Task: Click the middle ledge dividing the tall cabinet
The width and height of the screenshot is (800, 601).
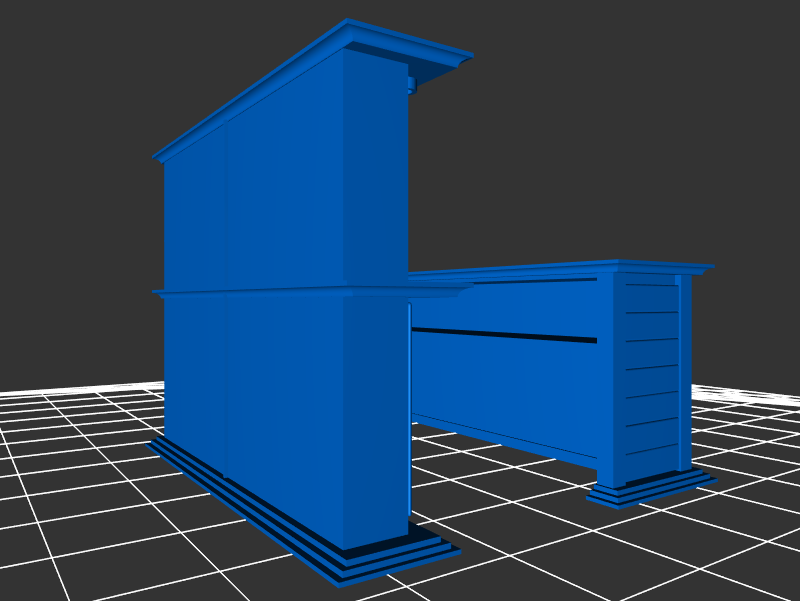Action: click(x=300, y=292)
